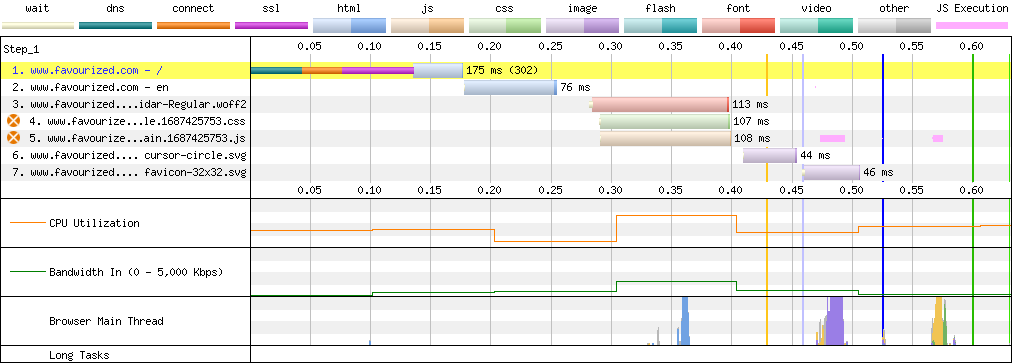Screen dimensions: 1012x363
Task: Click the JS Execution legend pink bar
Action: pyautogui.click(x=972, y=26)
